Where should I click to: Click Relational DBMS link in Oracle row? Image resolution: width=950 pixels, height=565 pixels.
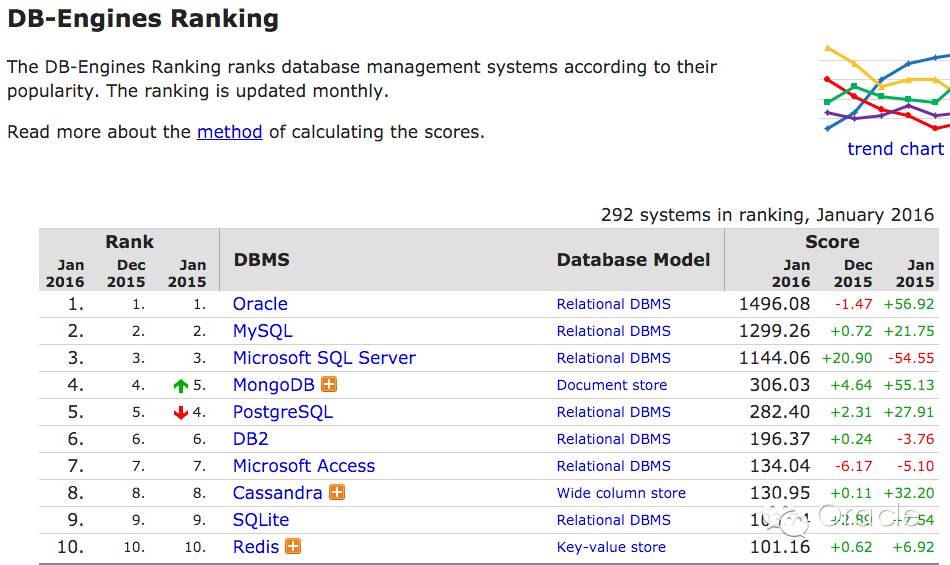click(614, 304)
